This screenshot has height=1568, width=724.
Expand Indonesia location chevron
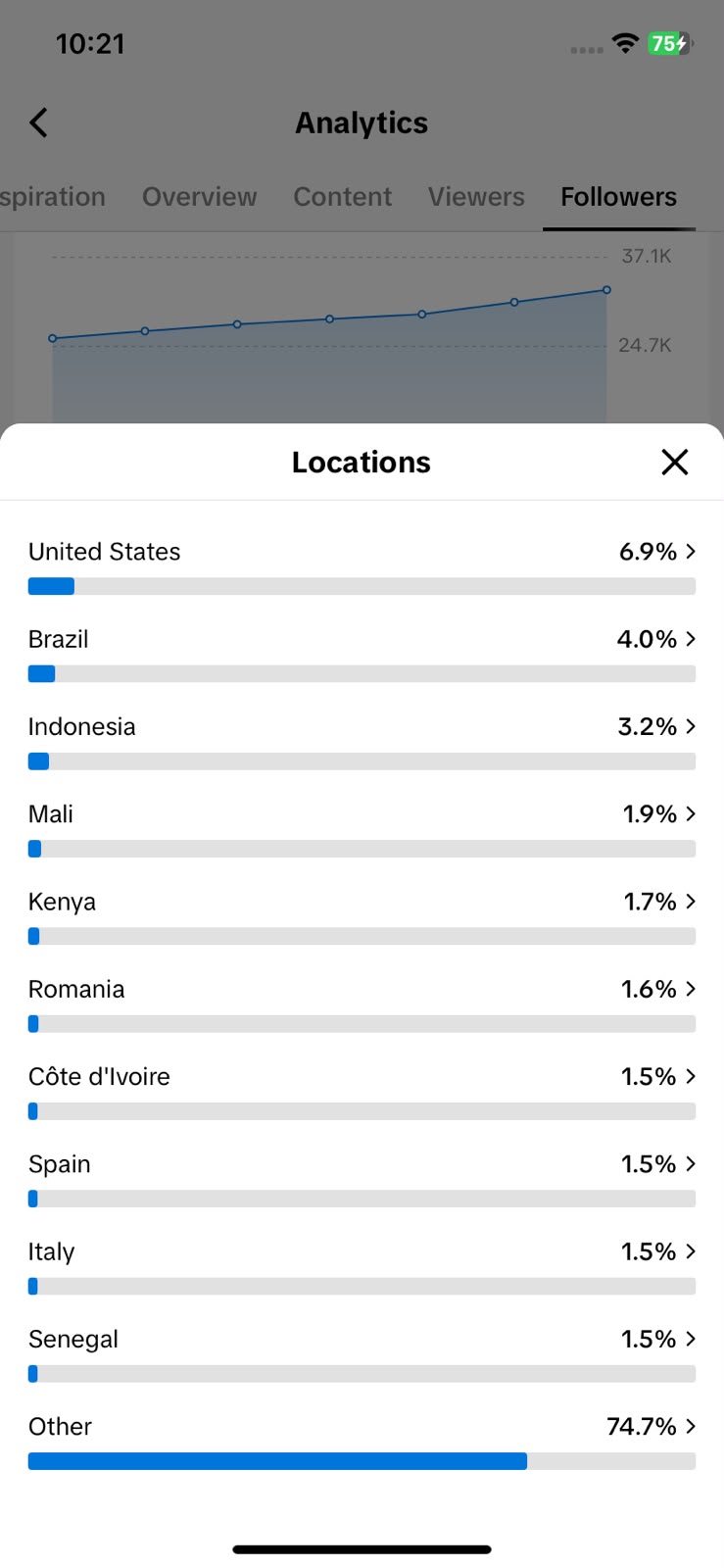click(691, 726)
